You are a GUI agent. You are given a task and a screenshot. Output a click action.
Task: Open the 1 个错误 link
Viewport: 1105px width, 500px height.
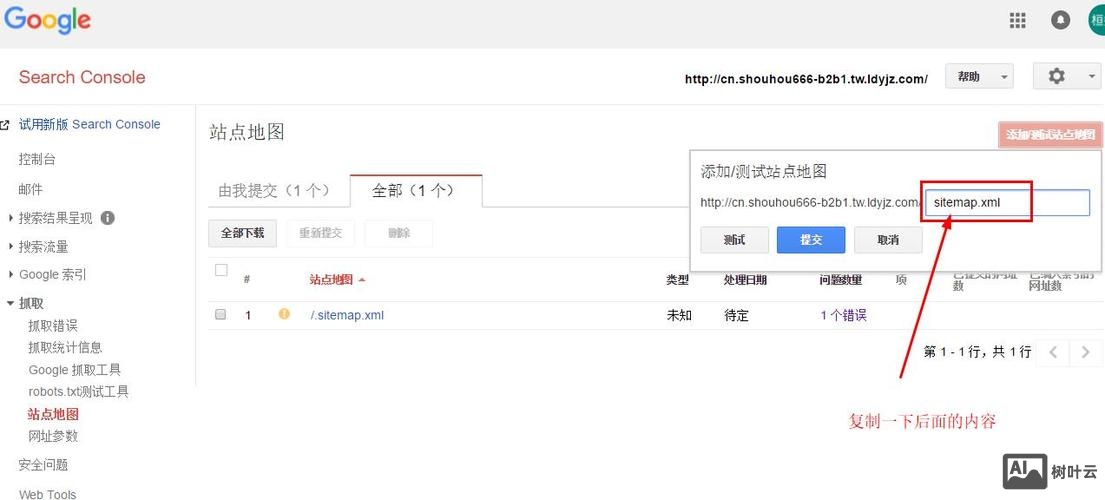844,315
